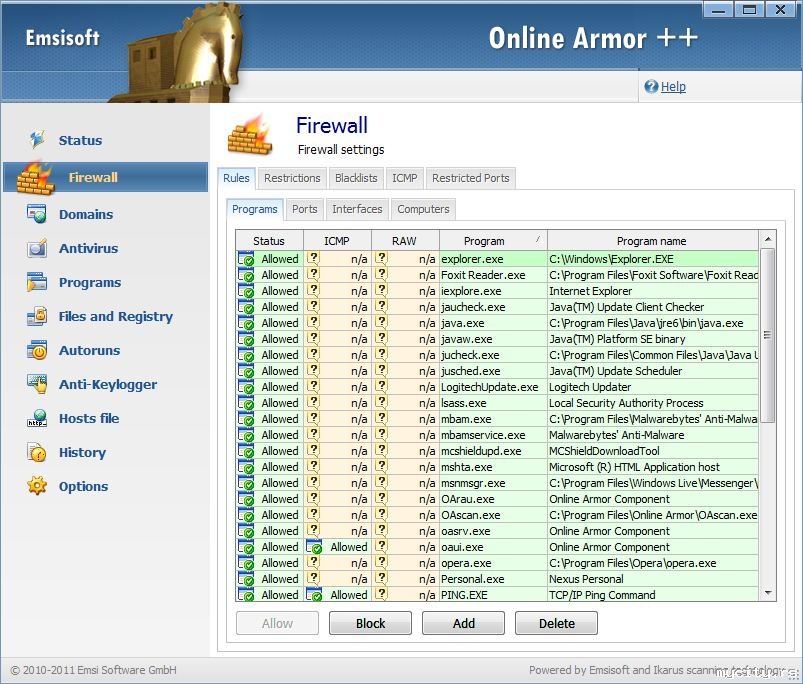
Task: Click the allowed status icon for opera.exe
Action: pos(246,563)
